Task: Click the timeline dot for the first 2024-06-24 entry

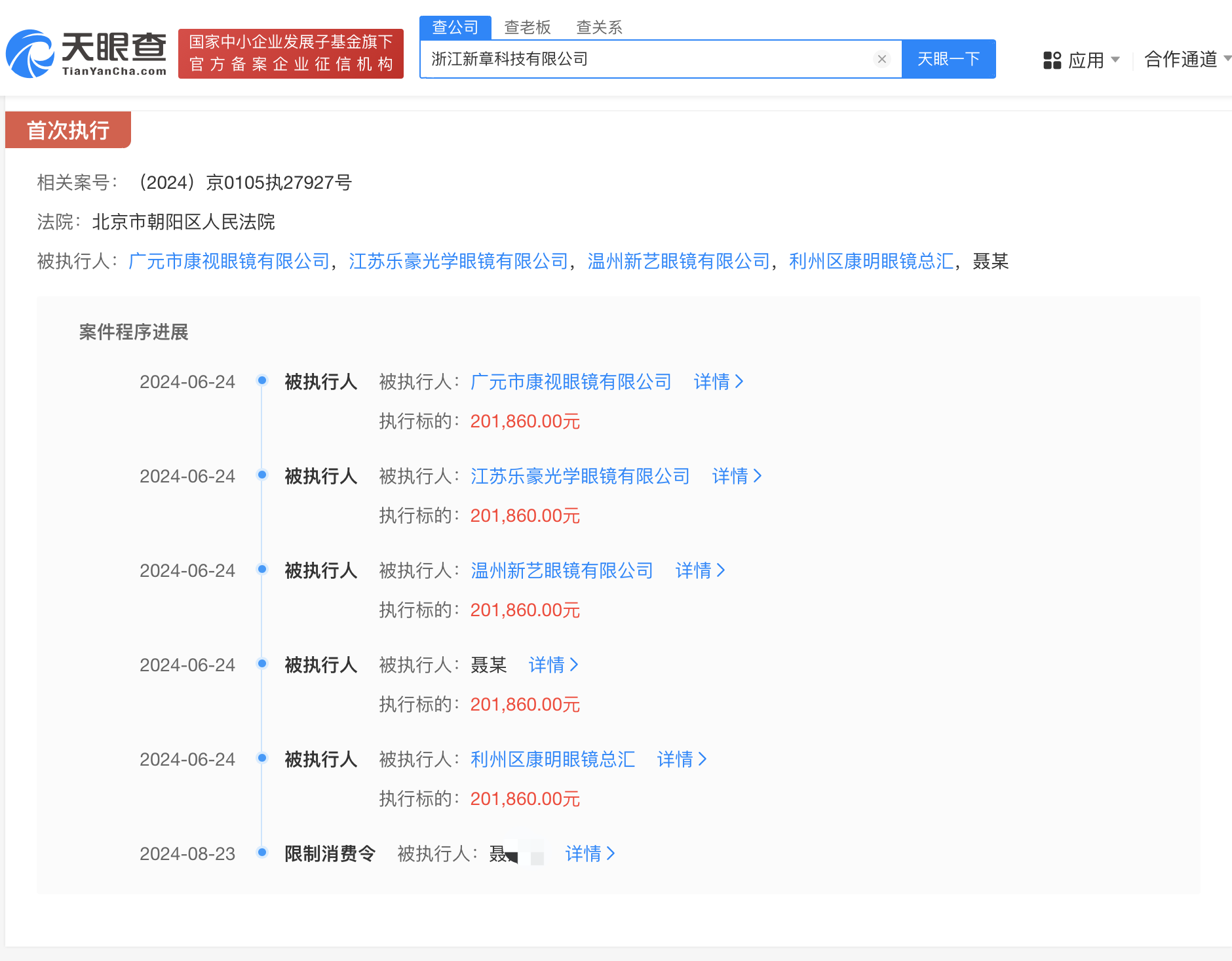Action: pos(262,380)
